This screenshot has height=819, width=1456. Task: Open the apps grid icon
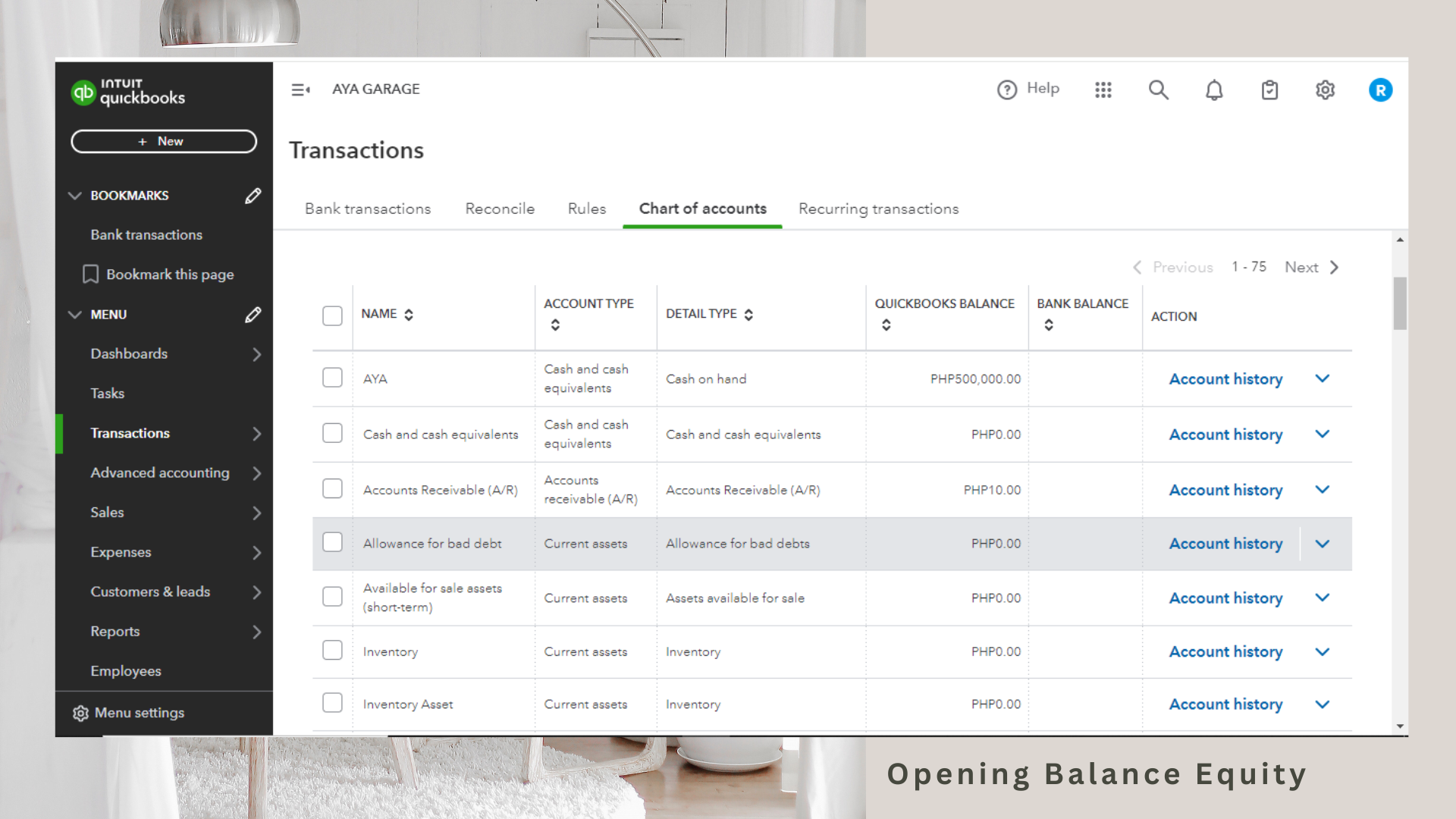pos(1103,90)
